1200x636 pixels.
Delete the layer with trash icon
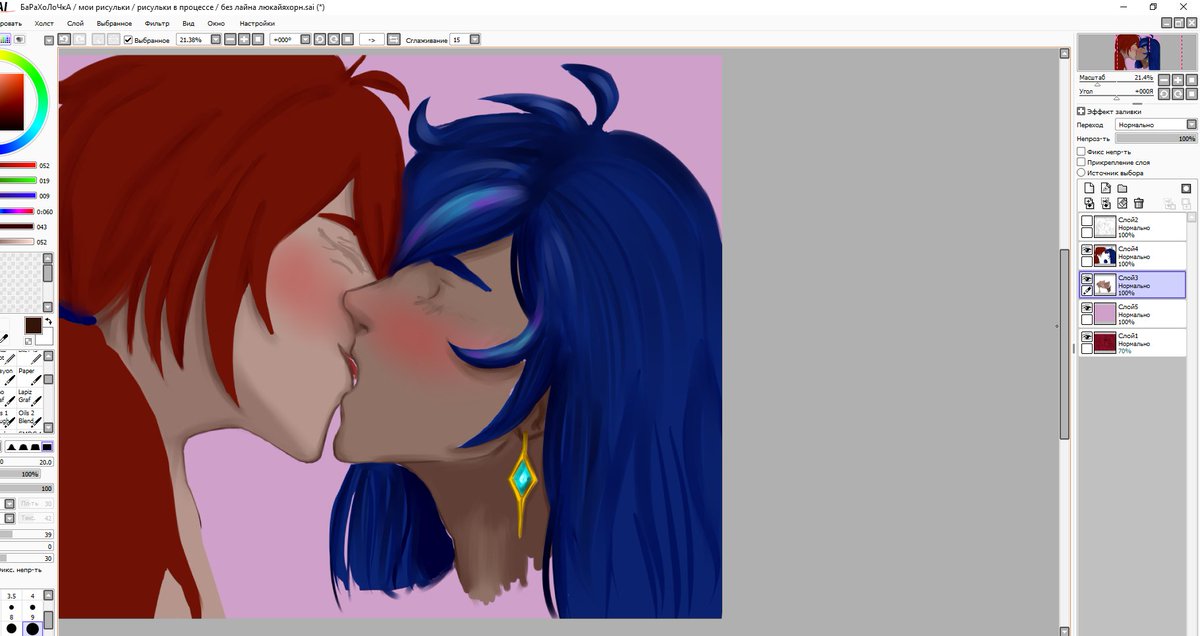pos(1138,202)
